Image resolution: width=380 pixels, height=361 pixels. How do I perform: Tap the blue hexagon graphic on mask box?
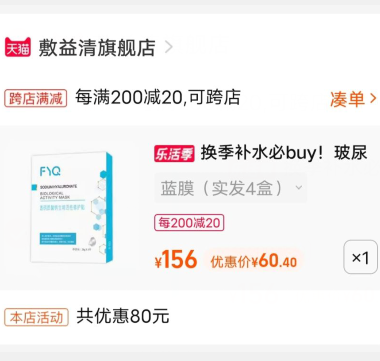(x=103, y=174)
